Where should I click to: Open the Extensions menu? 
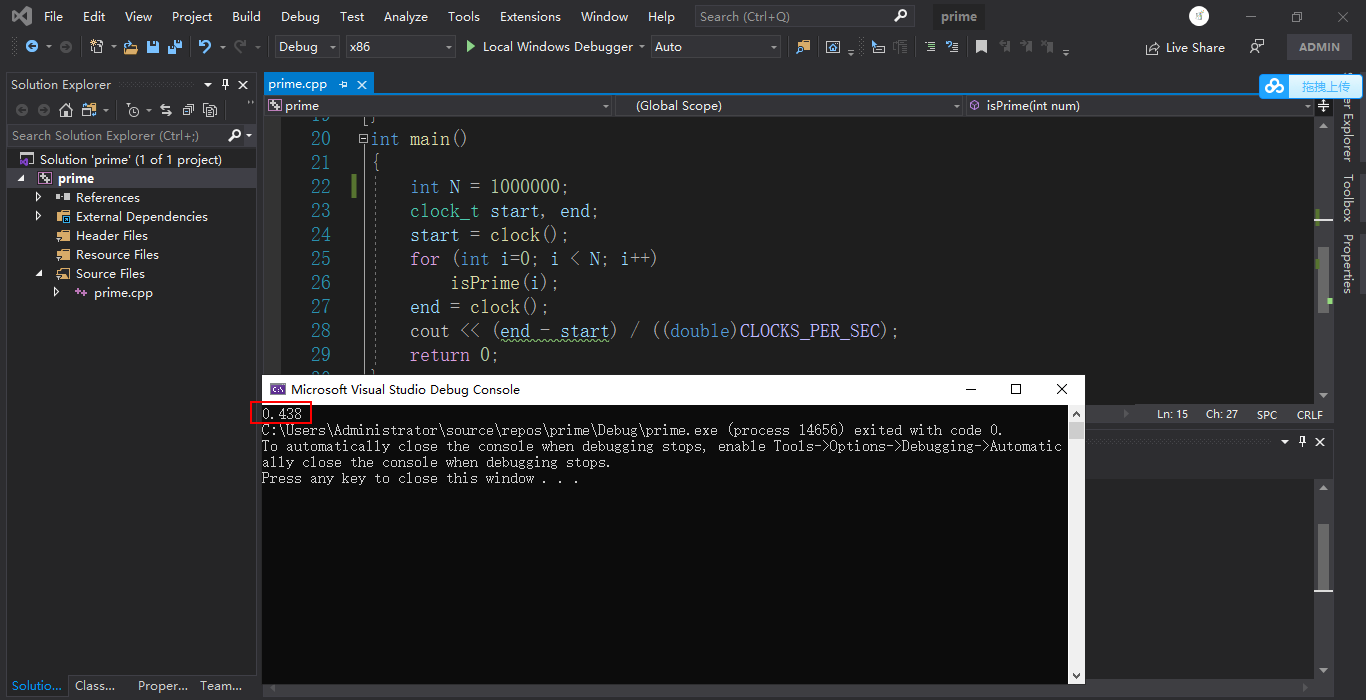[x=530, y=16]
